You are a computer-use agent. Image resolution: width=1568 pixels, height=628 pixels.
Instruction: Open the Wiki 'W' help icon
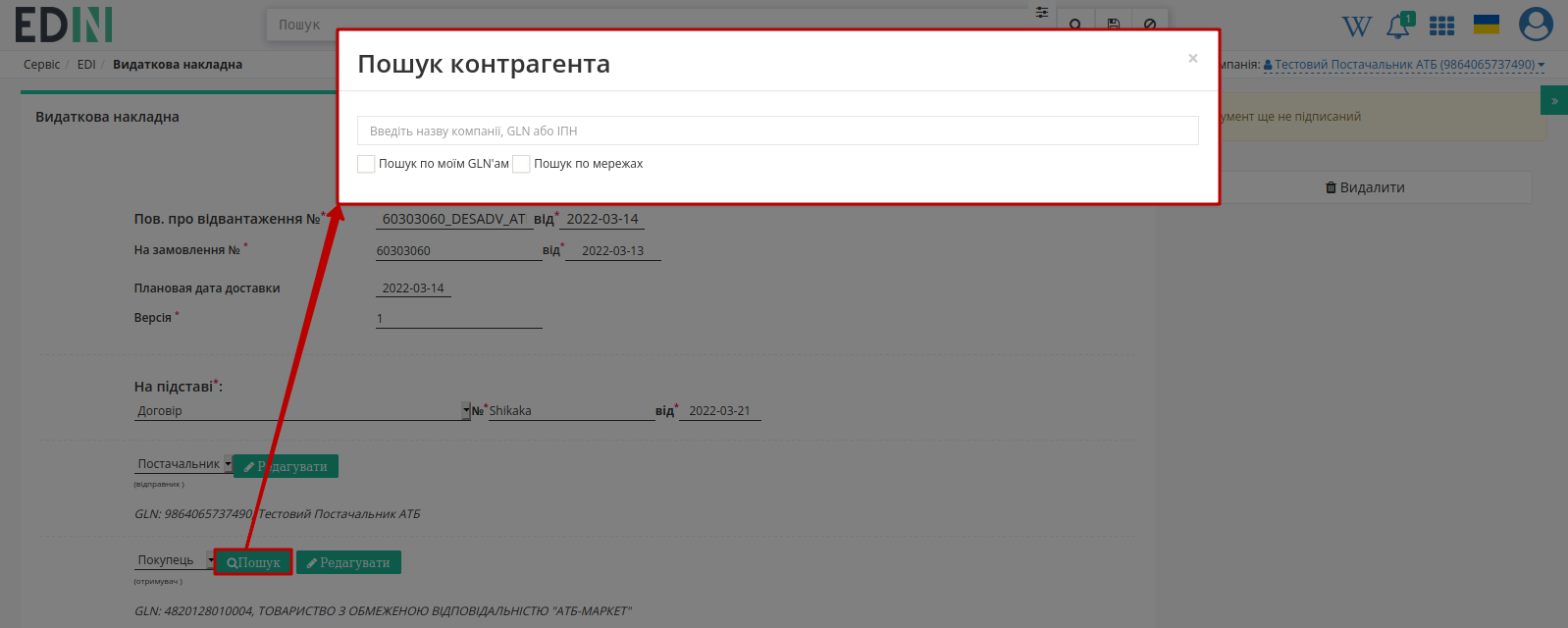pyautogui.click(x=1356, y=26)
